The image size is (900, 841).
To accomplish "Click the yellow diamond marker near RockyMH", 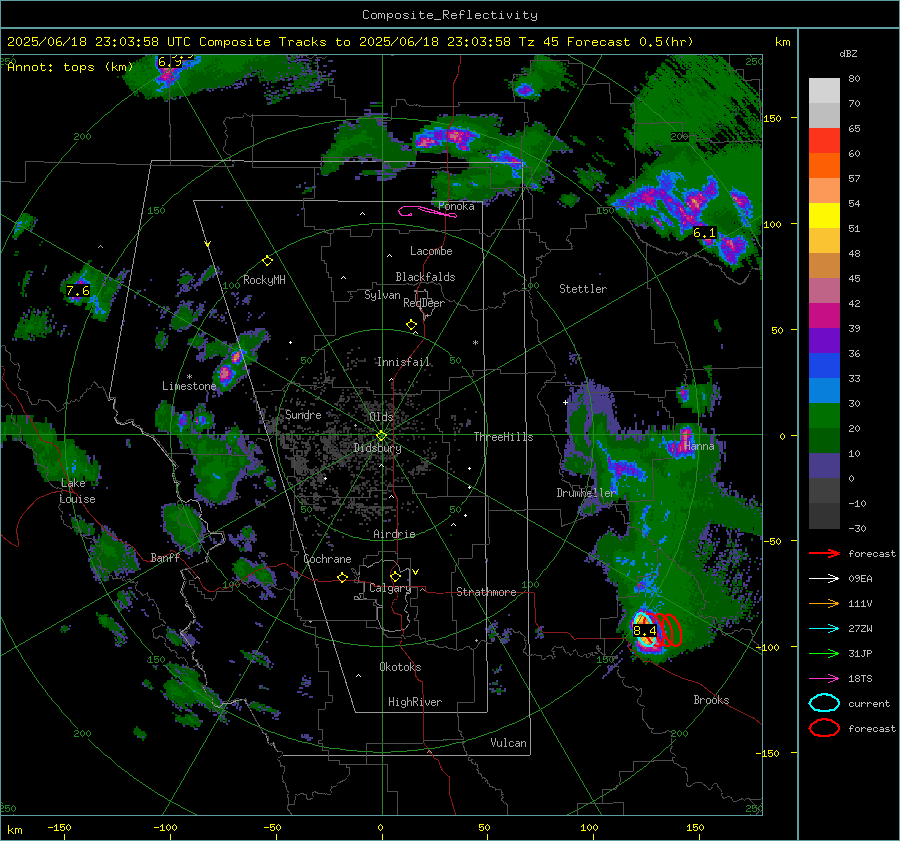I will (x=267, y=261).
